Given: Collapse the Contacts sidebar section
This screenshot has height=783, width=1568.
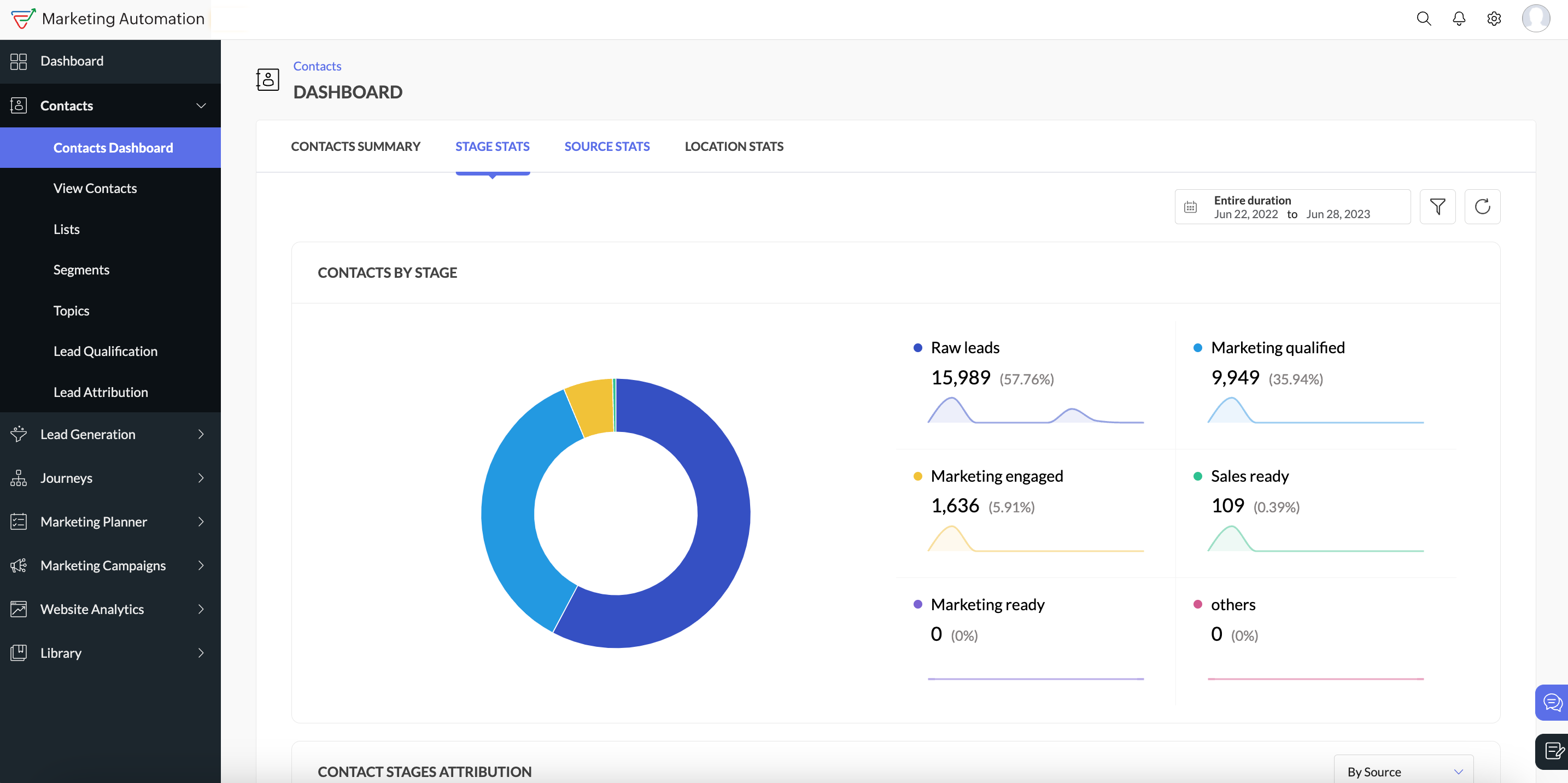Looking at the screenshot, I should click(x=201, y=106).
